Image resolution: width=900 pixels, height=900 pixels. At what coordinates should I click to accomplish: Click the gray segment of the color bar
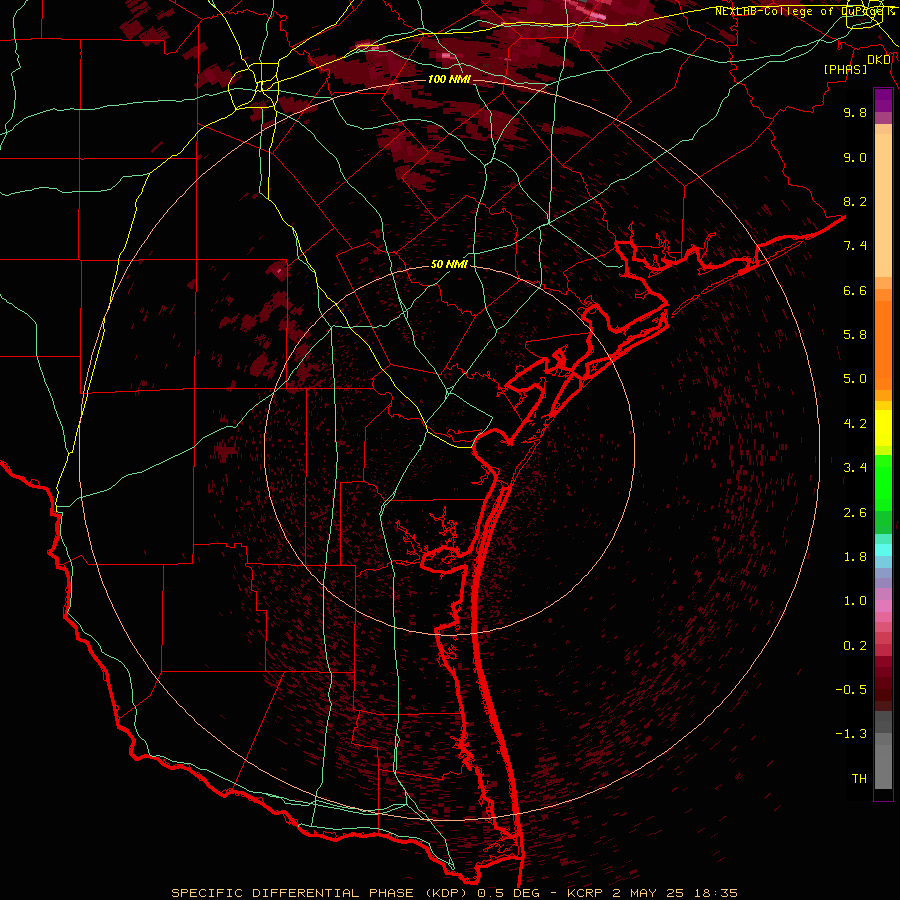tap(883, 752)
